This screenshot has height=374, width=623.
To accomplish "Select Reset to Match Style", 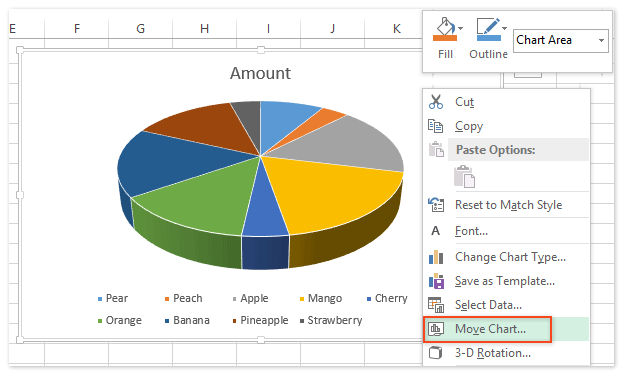I will click(x=509, y=205).
